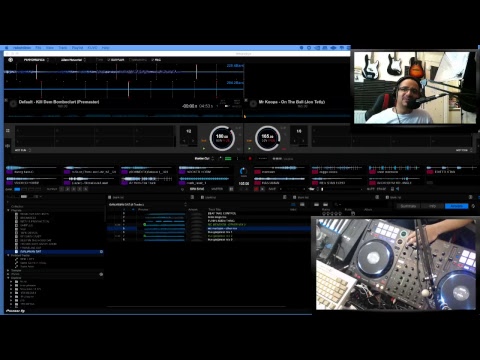This screenshot has width=480, height=360.
Task: Click the first tag list icon
Action: click(x=109, y=197)
